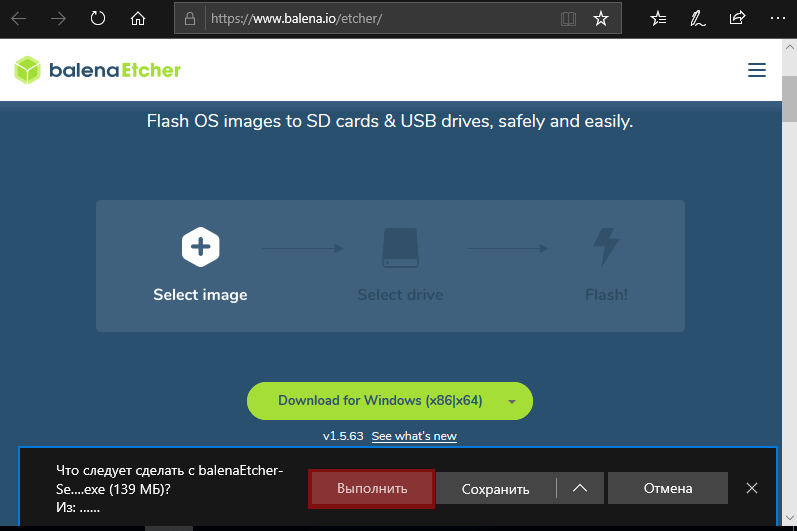The image size is (797, 531).
Task: Open See what's new link
Action: pyautogui.click(x=414, y=436)
